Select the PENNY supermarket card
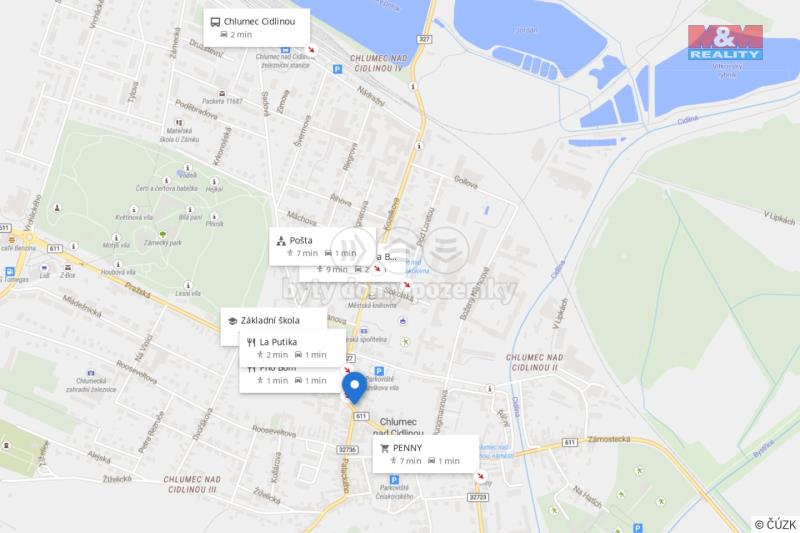 tap(426, 454)
